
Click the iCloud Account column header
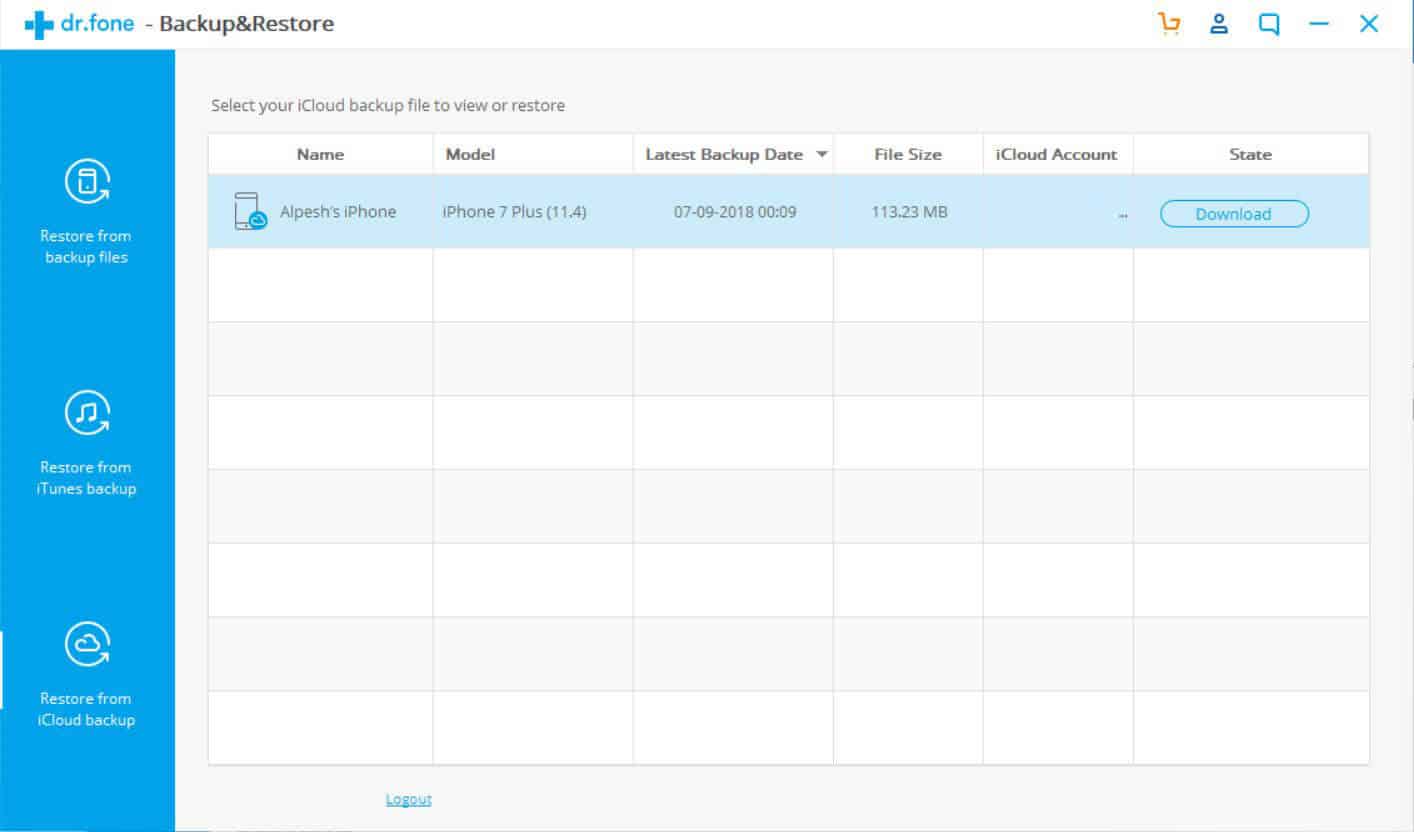click(1058, 154)
